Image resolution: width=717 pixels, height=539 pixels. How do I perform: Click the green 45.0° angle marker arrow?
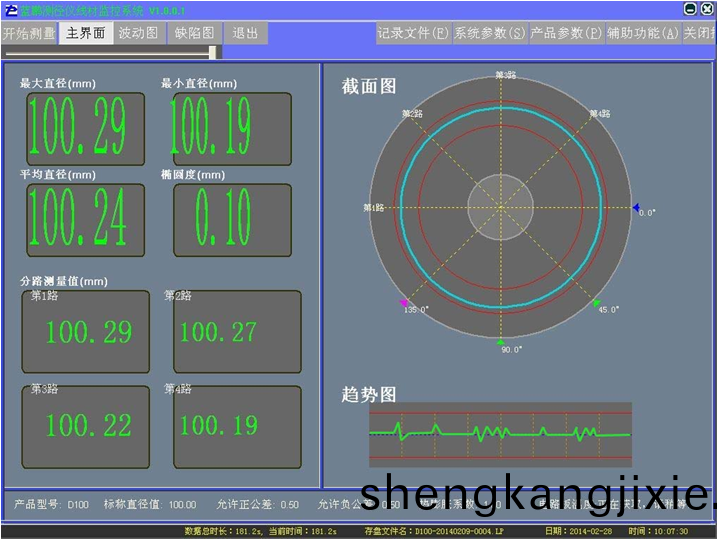(x=597, y=302)
